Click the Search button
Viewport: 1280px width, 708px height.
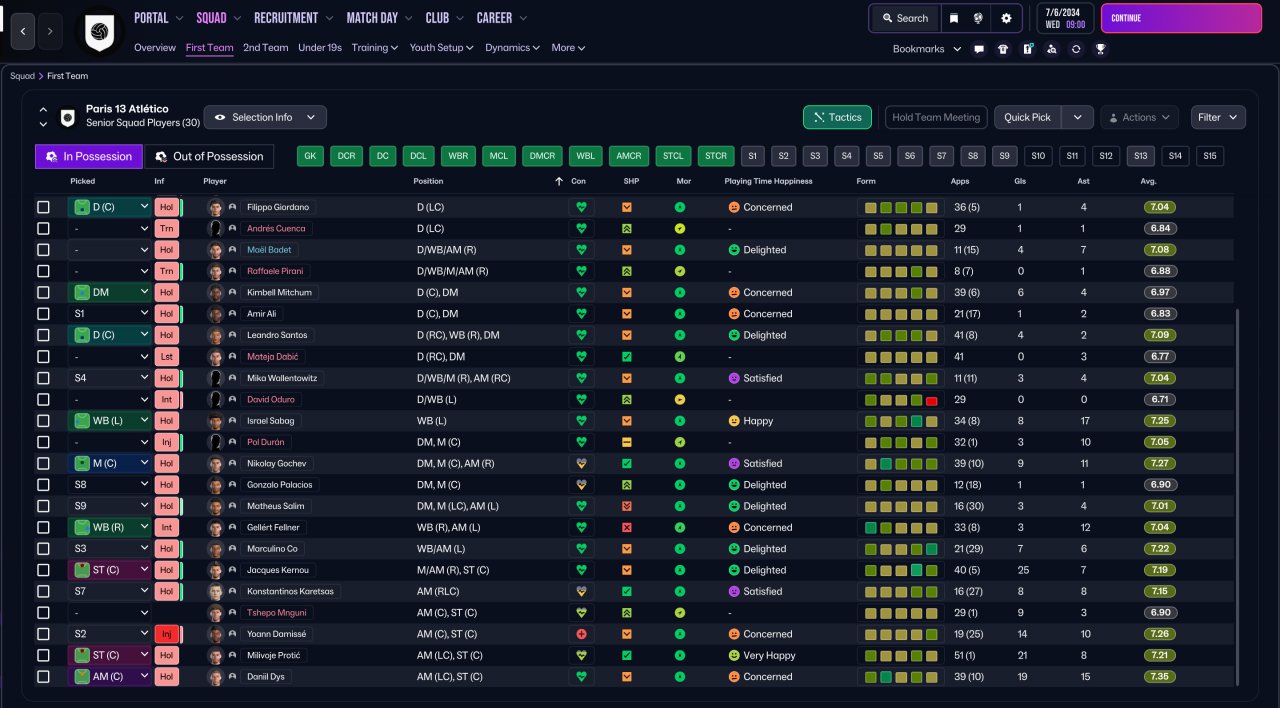904,18
